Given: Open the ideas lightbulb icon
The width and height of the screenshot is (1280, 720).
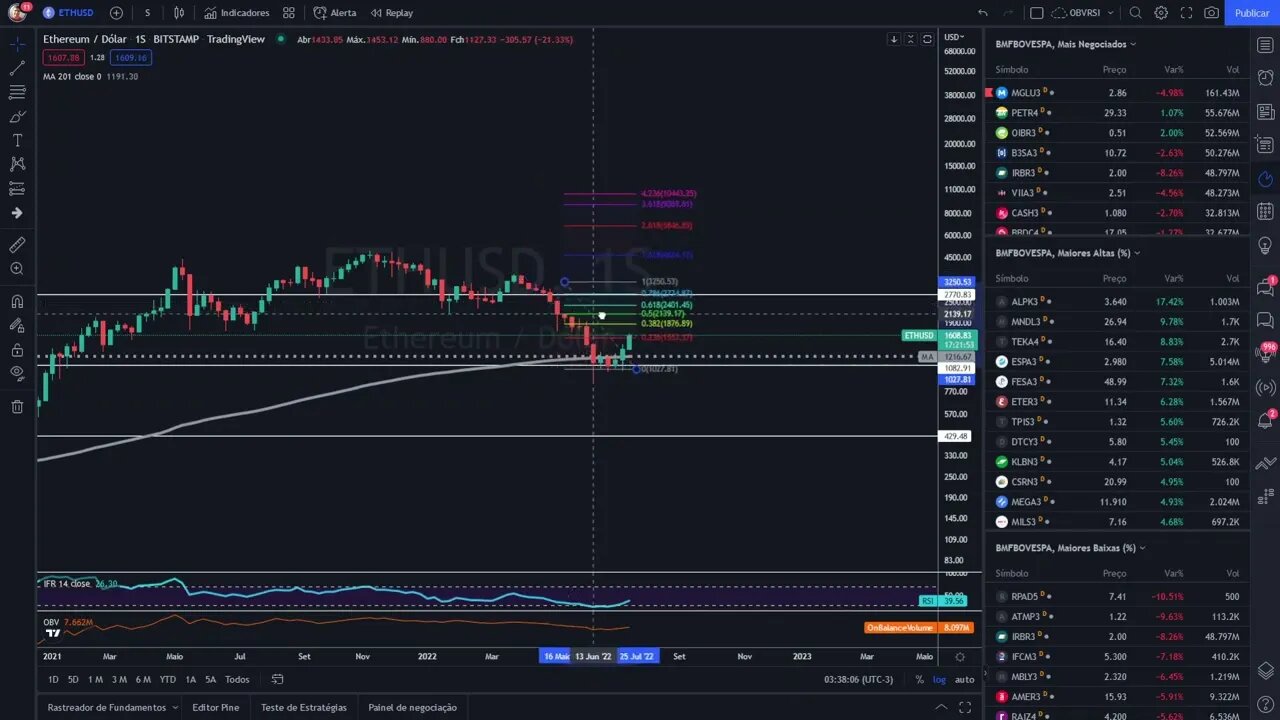Looking at the screenshot, I should point(1265,245).
